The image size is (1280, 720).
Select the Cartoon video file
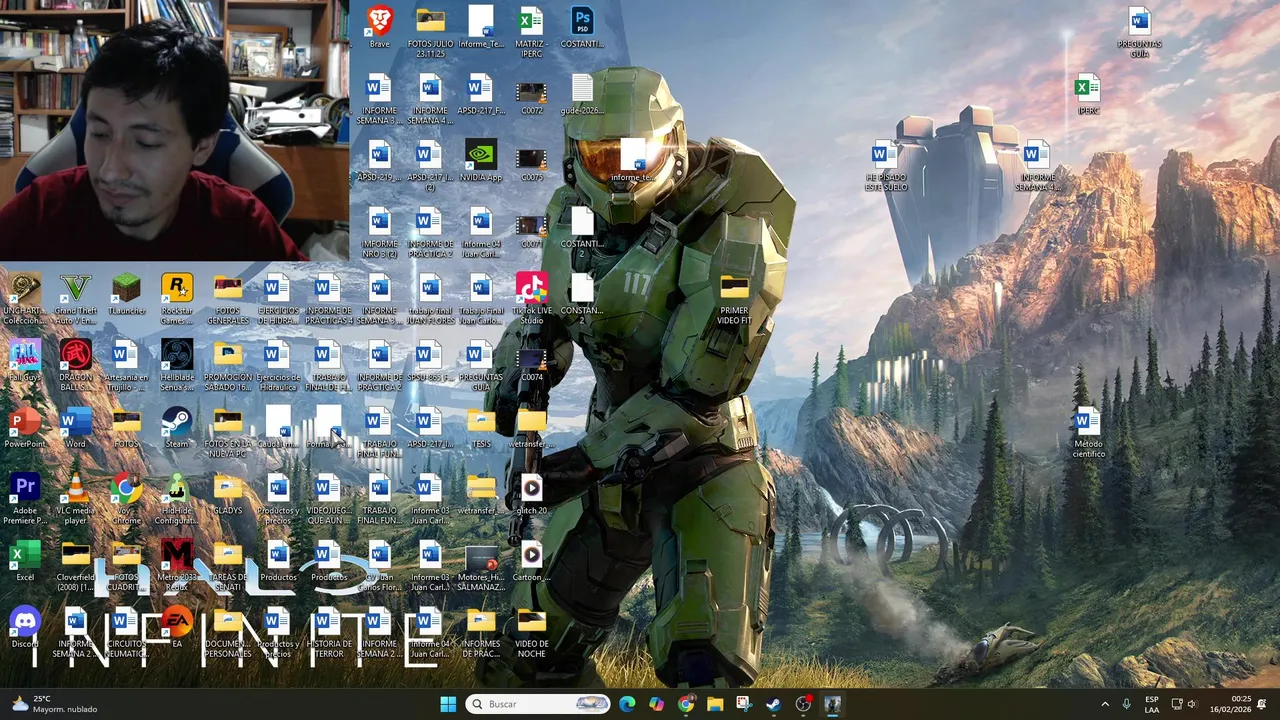point(531,561)
